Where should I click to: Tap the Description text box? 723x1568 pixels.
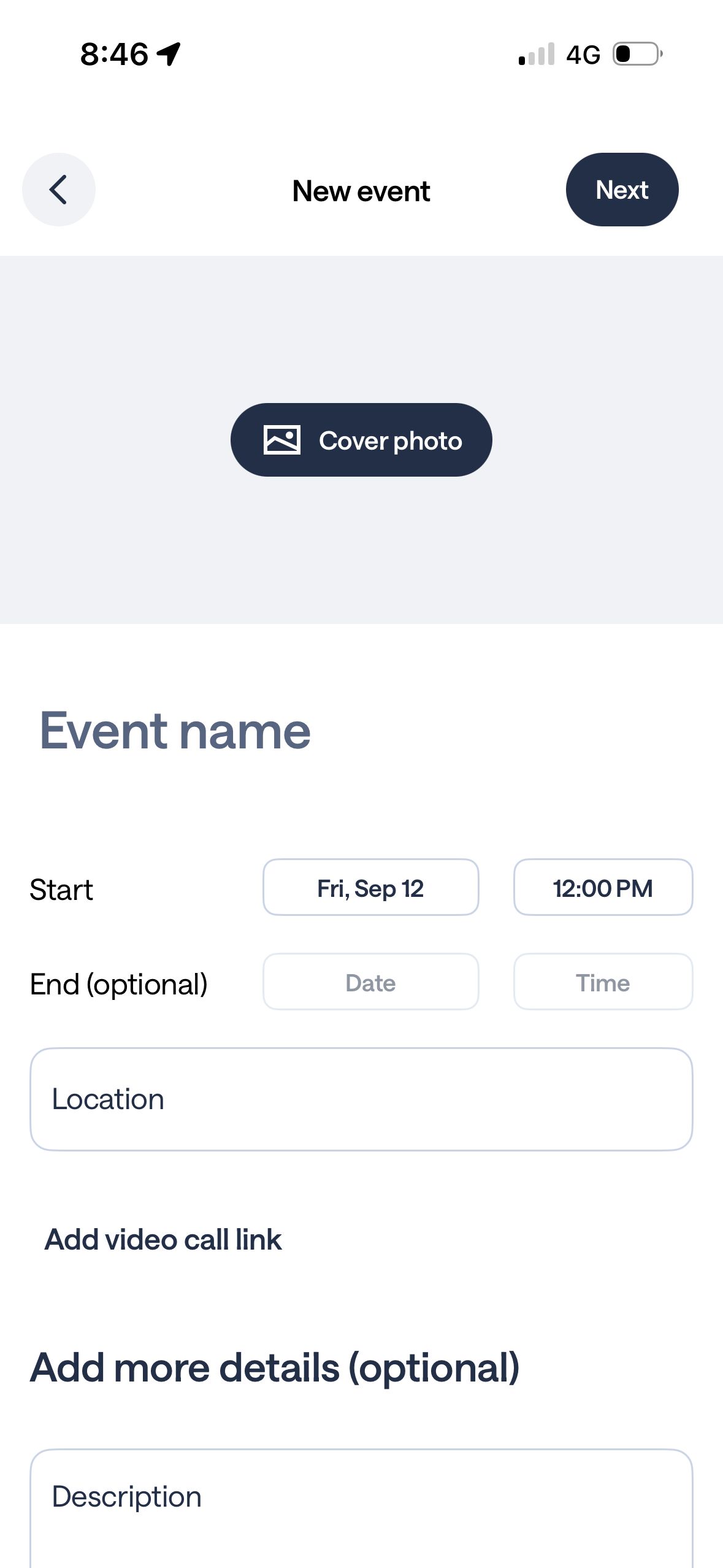(x=361, y=1508)
